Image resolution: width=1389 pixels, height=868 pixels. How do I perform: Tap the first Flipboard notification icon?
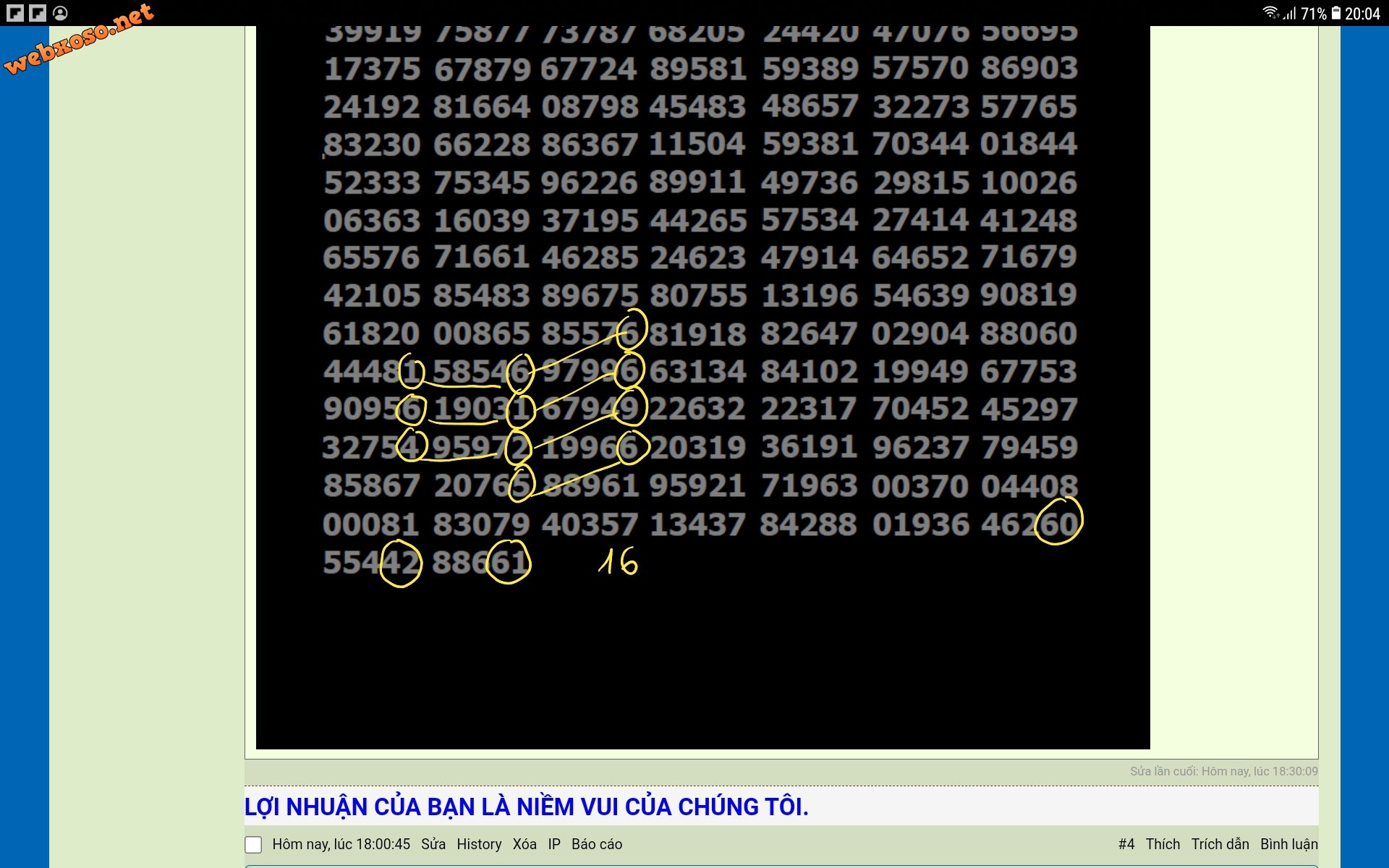pos(15,12)
